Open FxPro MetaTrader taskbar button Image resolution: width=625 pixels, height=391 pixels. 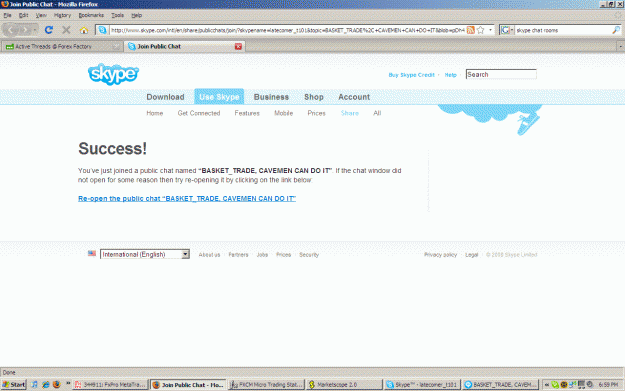point(110,385)
